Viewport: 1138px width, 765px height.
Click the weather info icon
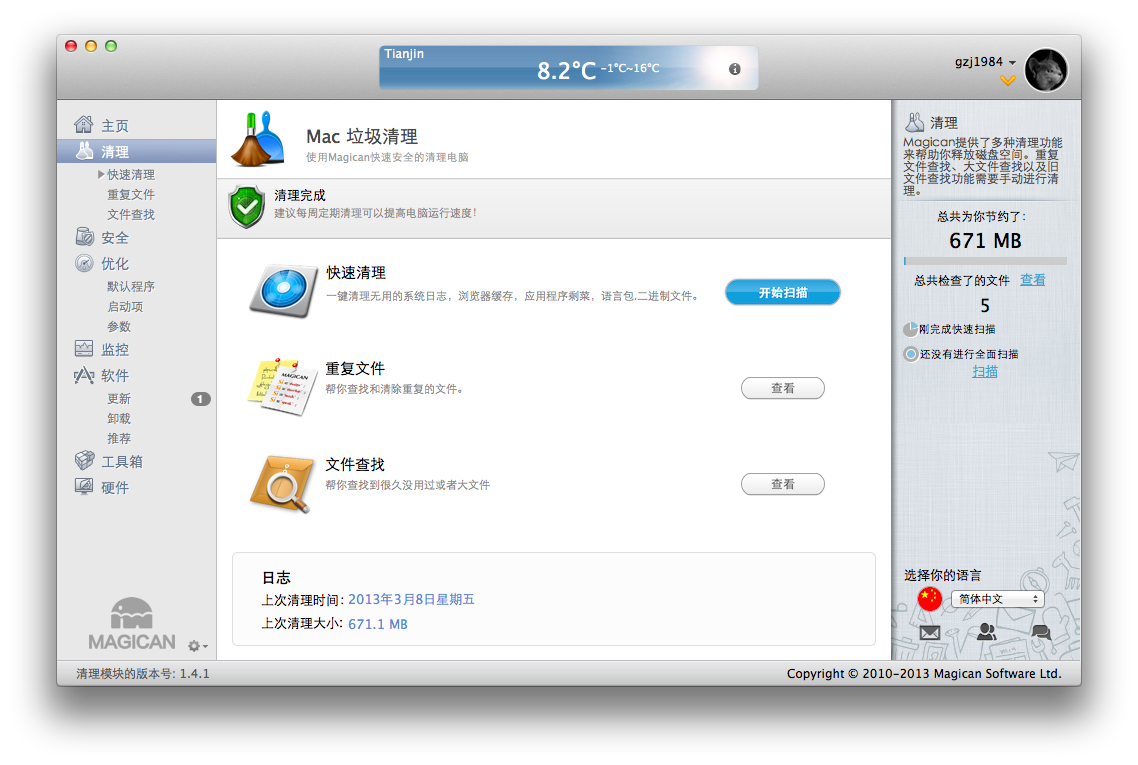(734, 69)
